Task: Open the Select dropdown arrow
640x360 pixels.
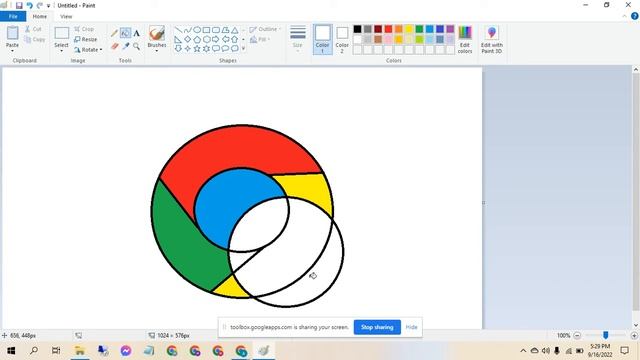Action: click(61, 51)
